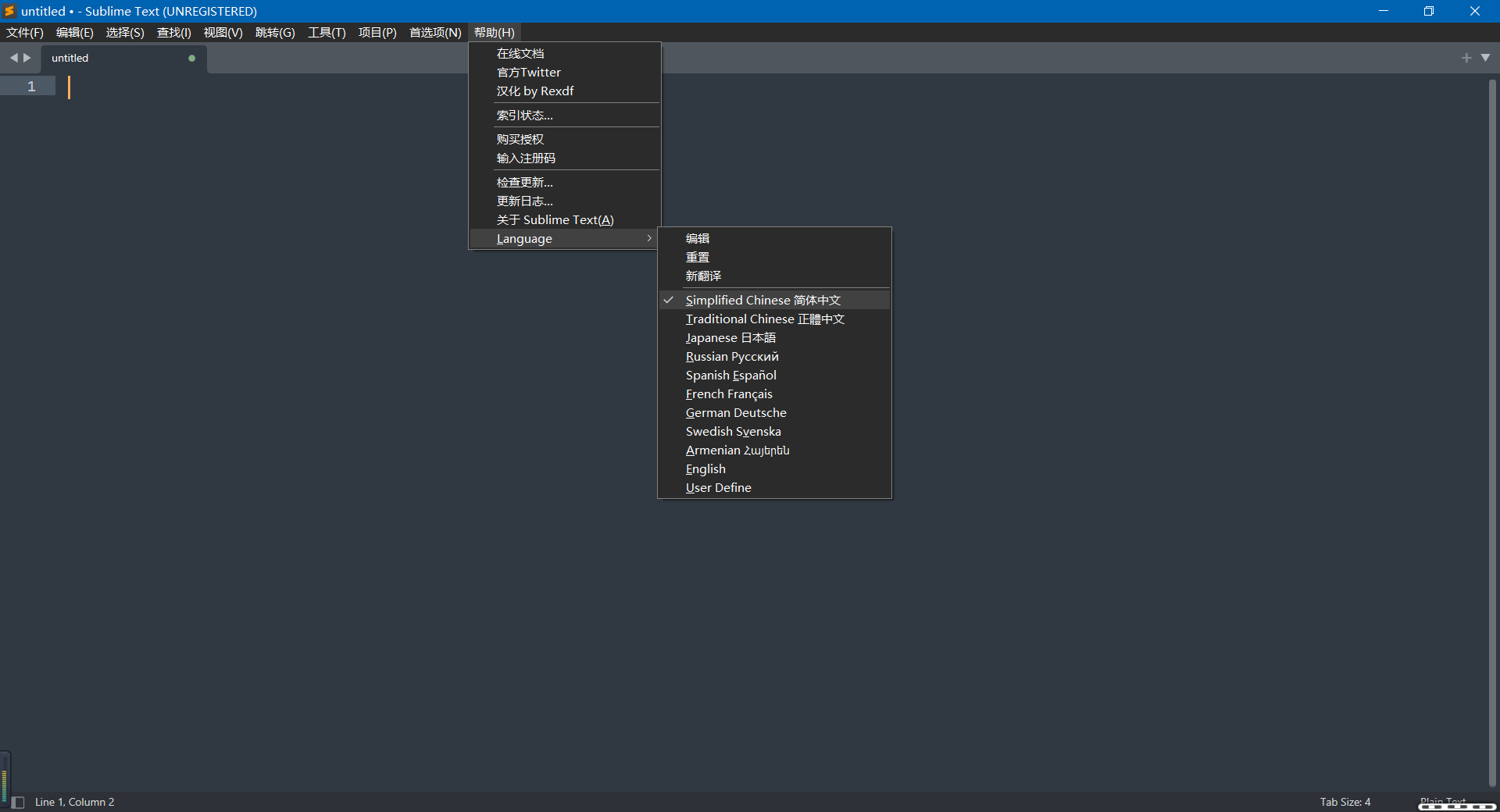1500x812 pixels.
Task: Choose 编辑 in Language submenu
Action: coord(774,239)
